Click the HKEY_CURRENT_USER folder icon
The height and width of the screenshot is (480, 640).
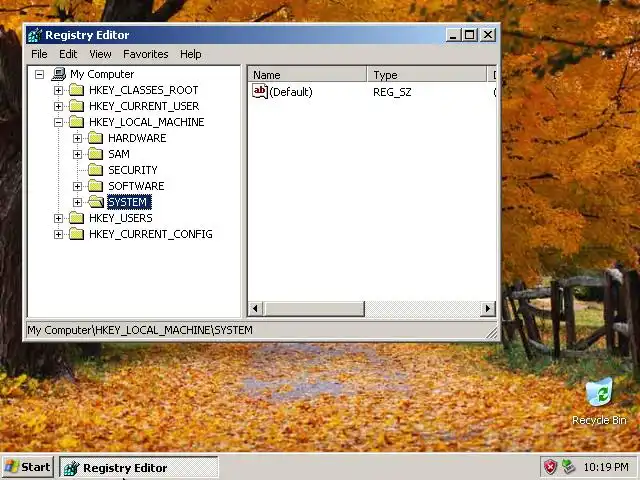76,106
